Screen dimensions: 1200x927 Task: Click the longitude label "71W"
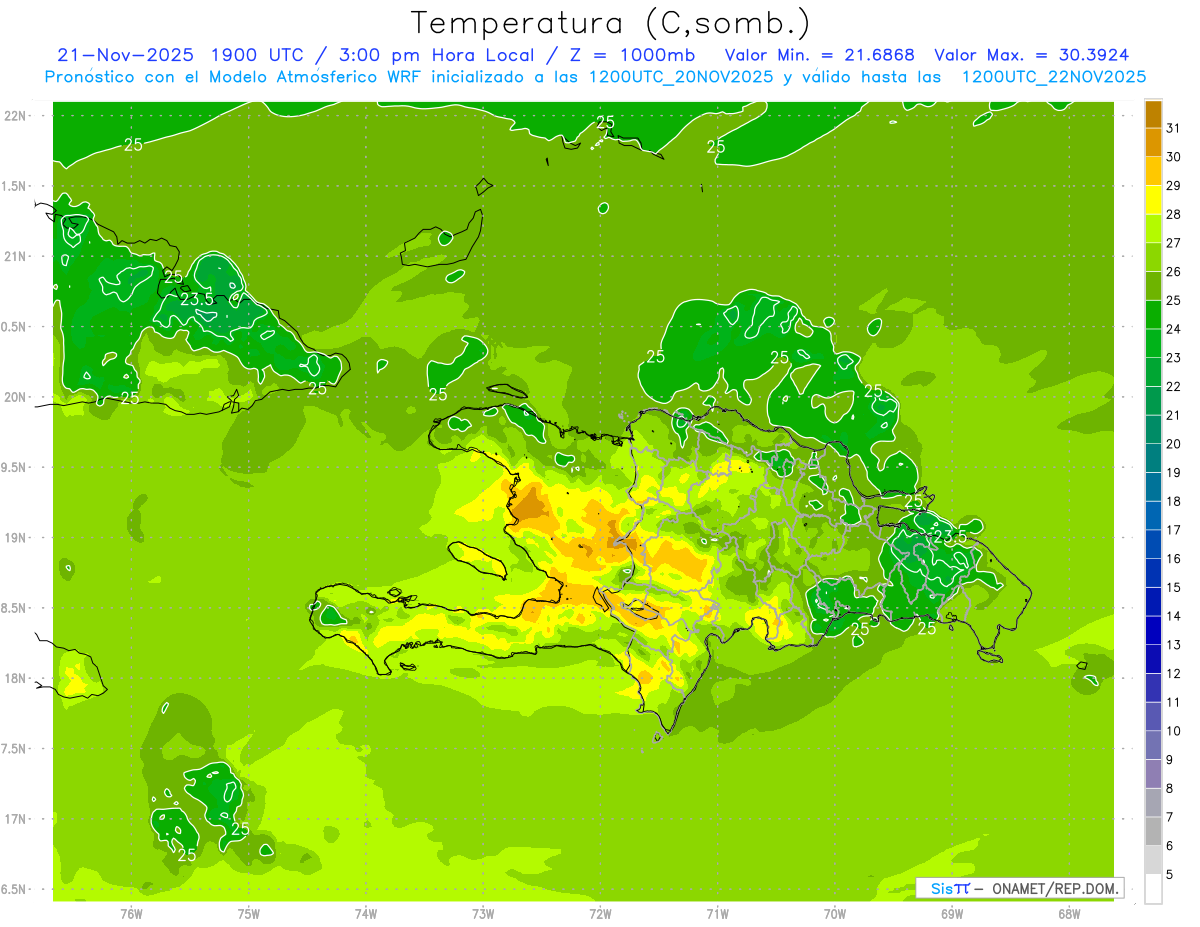point(717,914)
